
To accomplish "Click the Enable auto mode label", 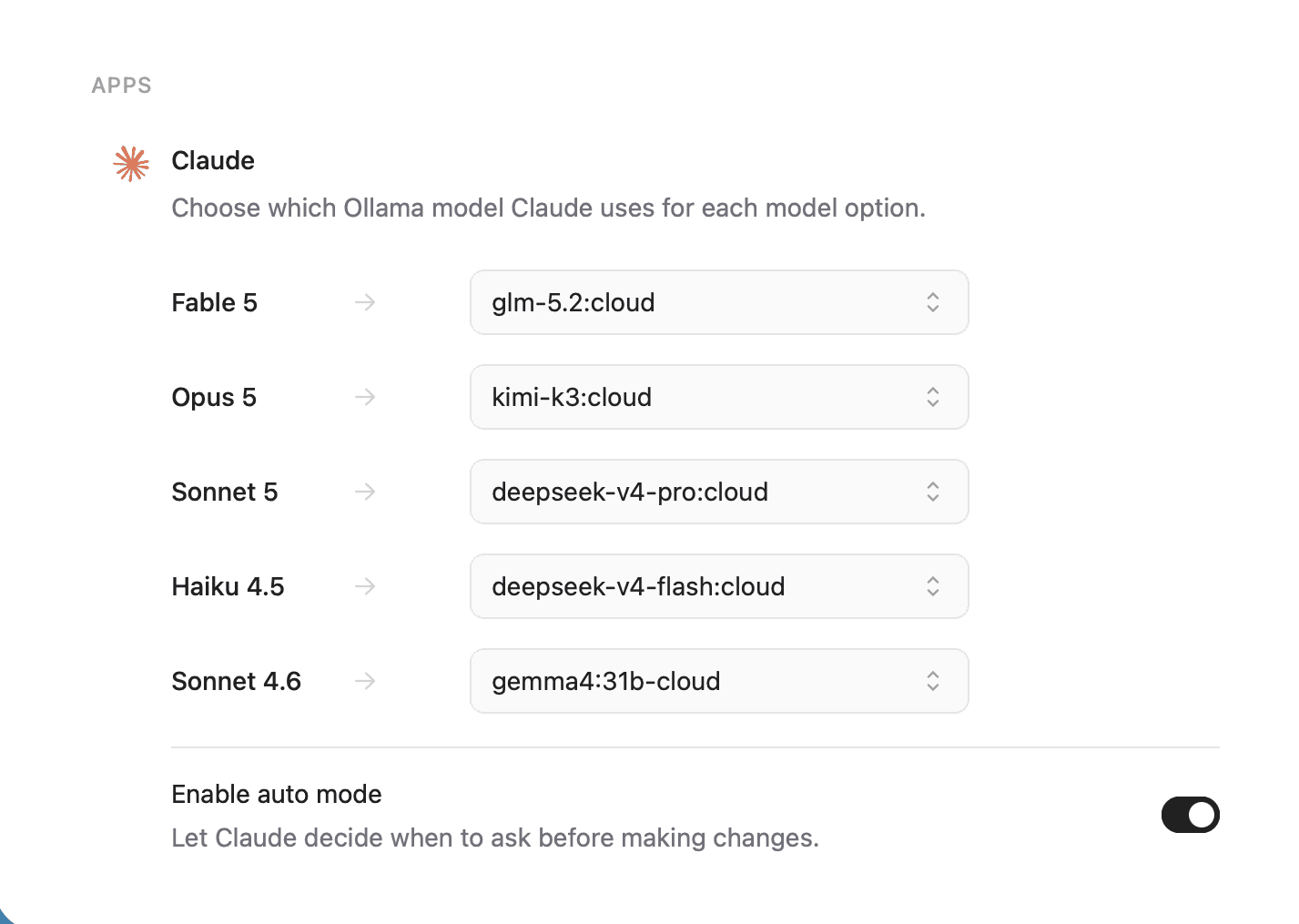I will pos(277,794).
